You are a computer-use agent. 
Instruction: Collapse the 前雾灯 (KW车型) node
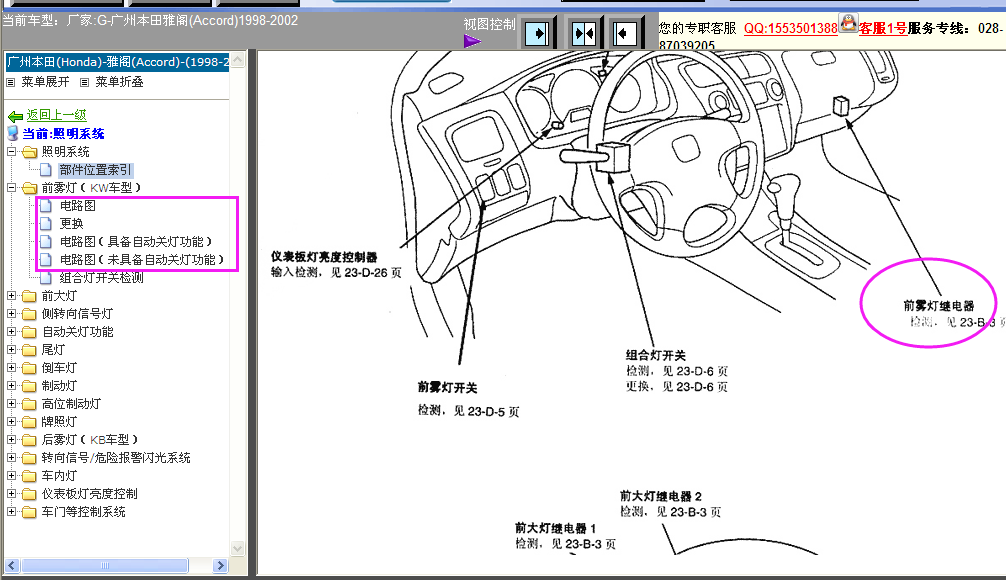[12, 188]
